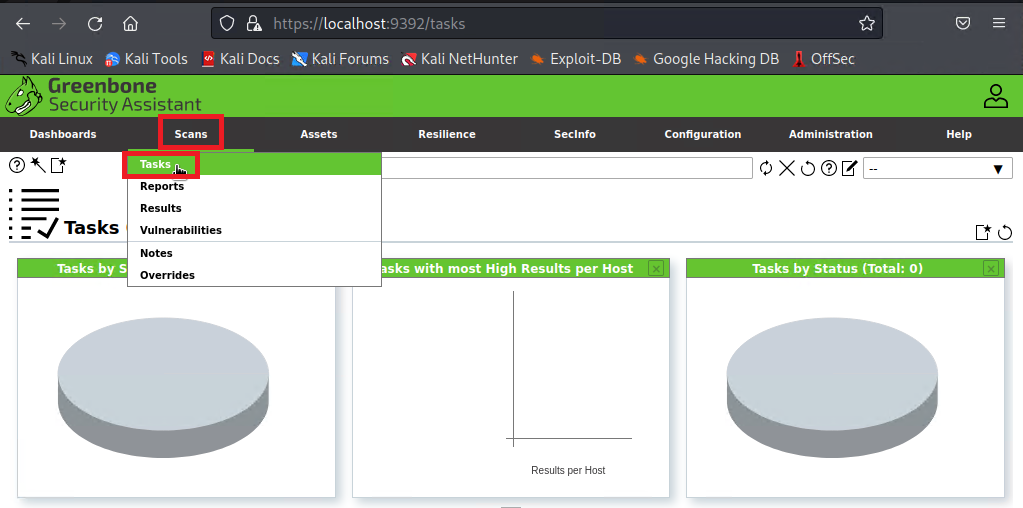Open Google Hacking DB bookmark
This screenshot has height=508, width=1023.
pyautogui.click(x=707, y=59)
